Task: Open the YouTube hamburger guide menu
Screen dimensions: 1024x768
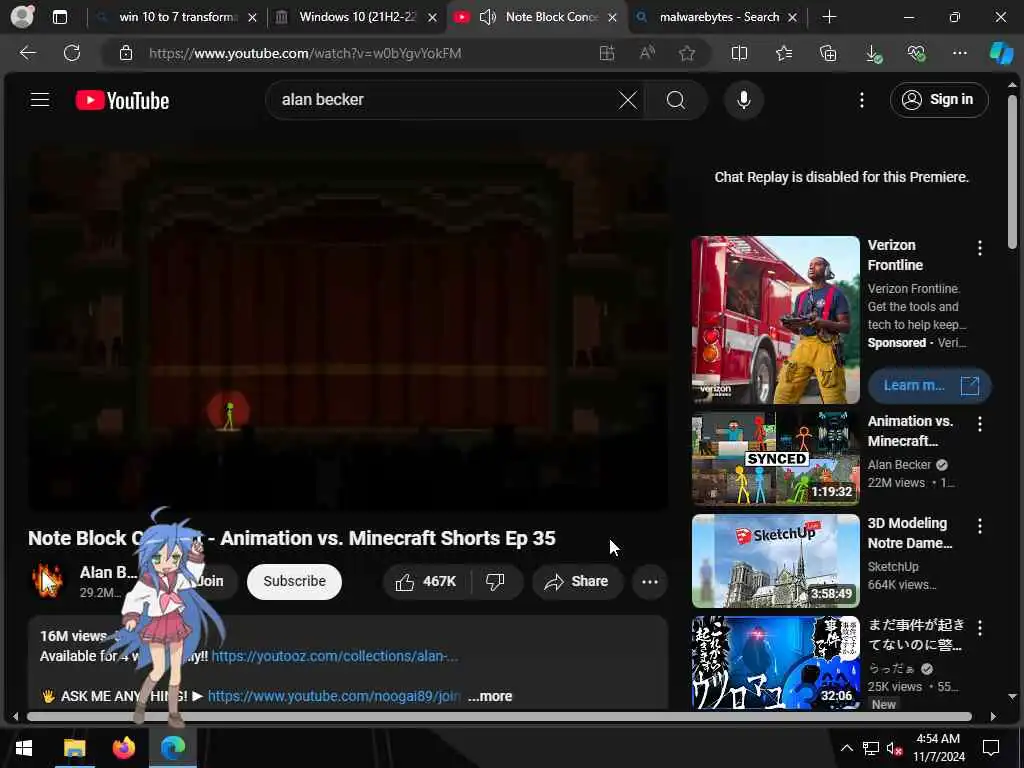Action: pyautogui.click(x=40, y=99)
